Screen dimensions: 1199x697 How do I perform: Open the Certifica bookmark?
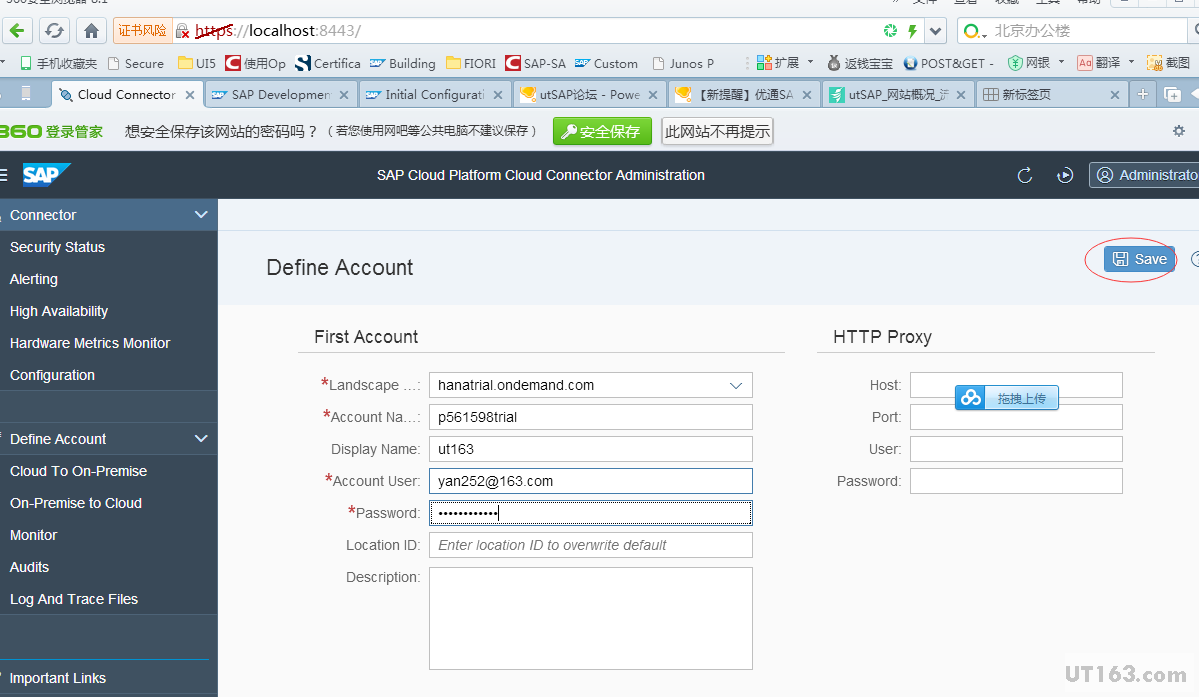[328, 63]
